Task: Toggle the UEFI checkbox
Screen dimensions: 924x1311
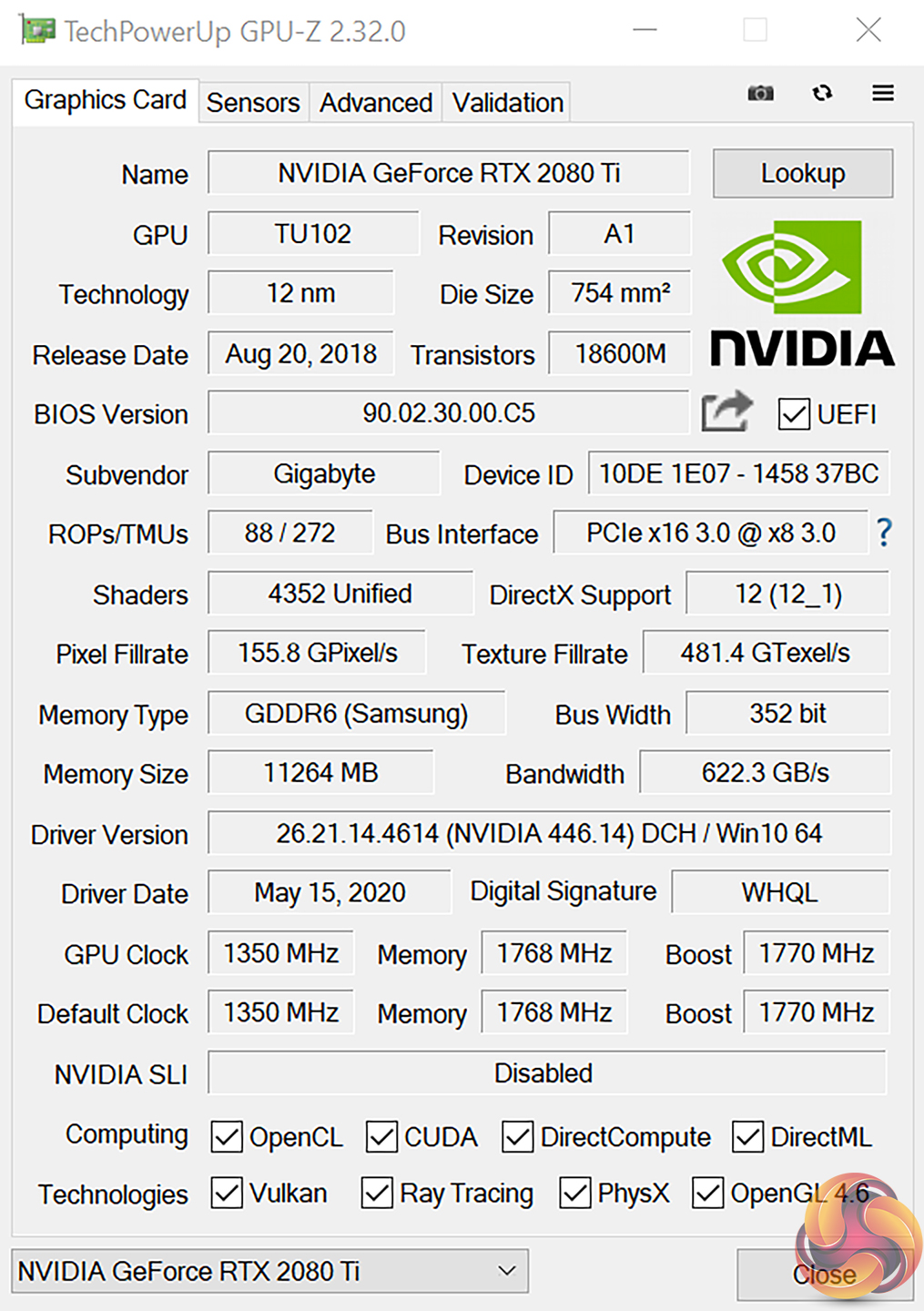Action: [794, 414]
